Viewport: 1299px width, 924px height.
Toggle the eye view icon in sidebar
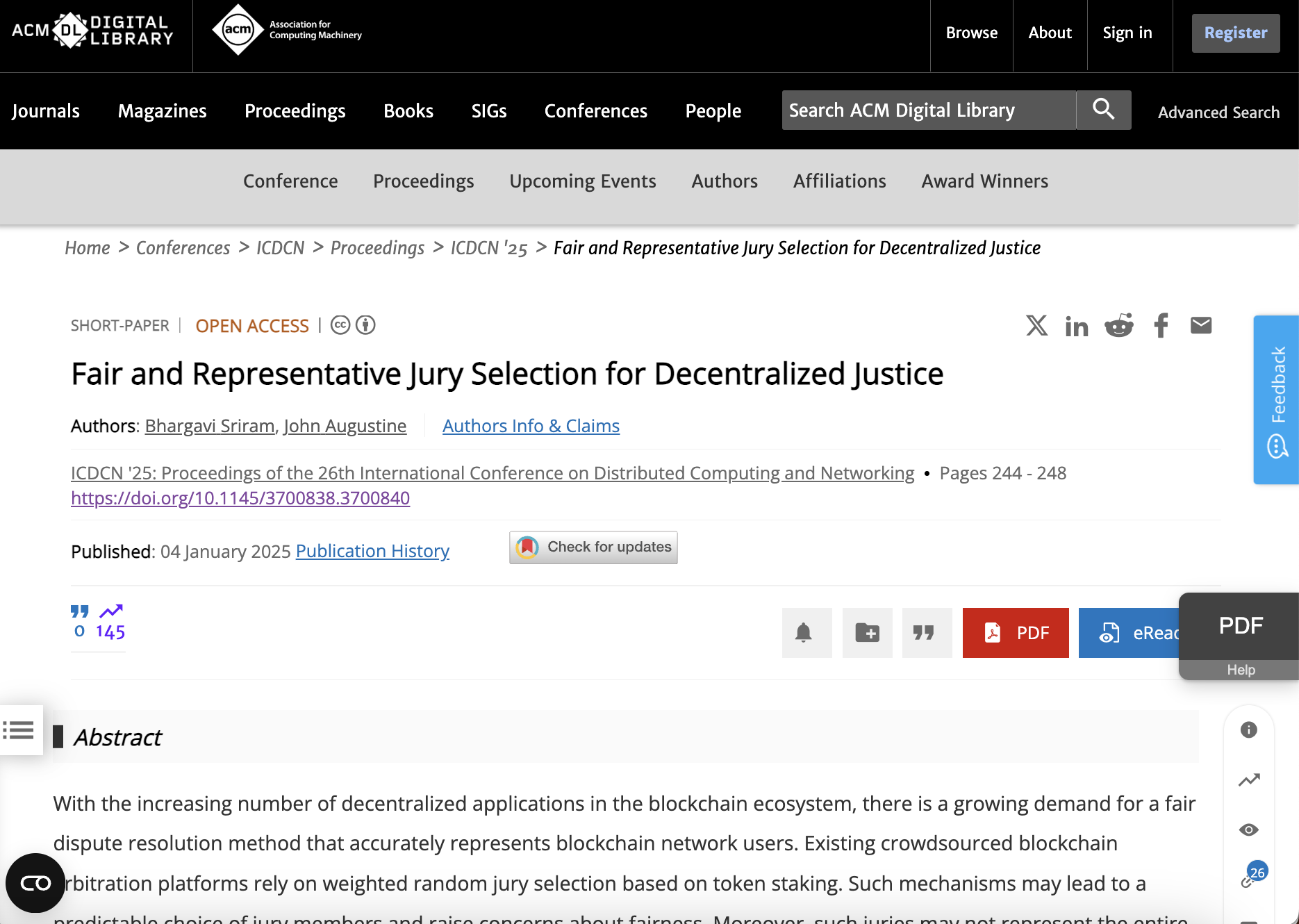pyautogui.click(x=1248, y=830)
